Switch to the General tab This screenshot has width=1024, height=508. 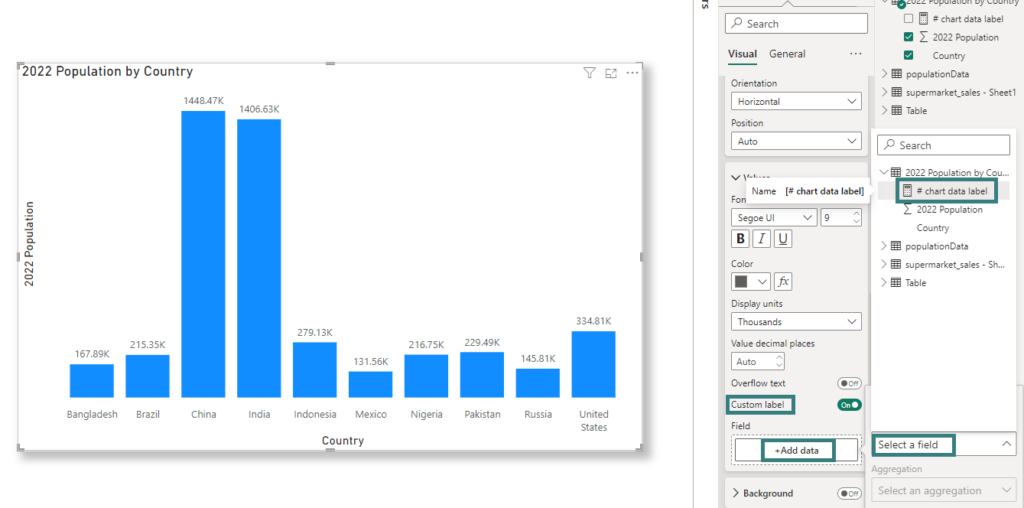(787, 54)
